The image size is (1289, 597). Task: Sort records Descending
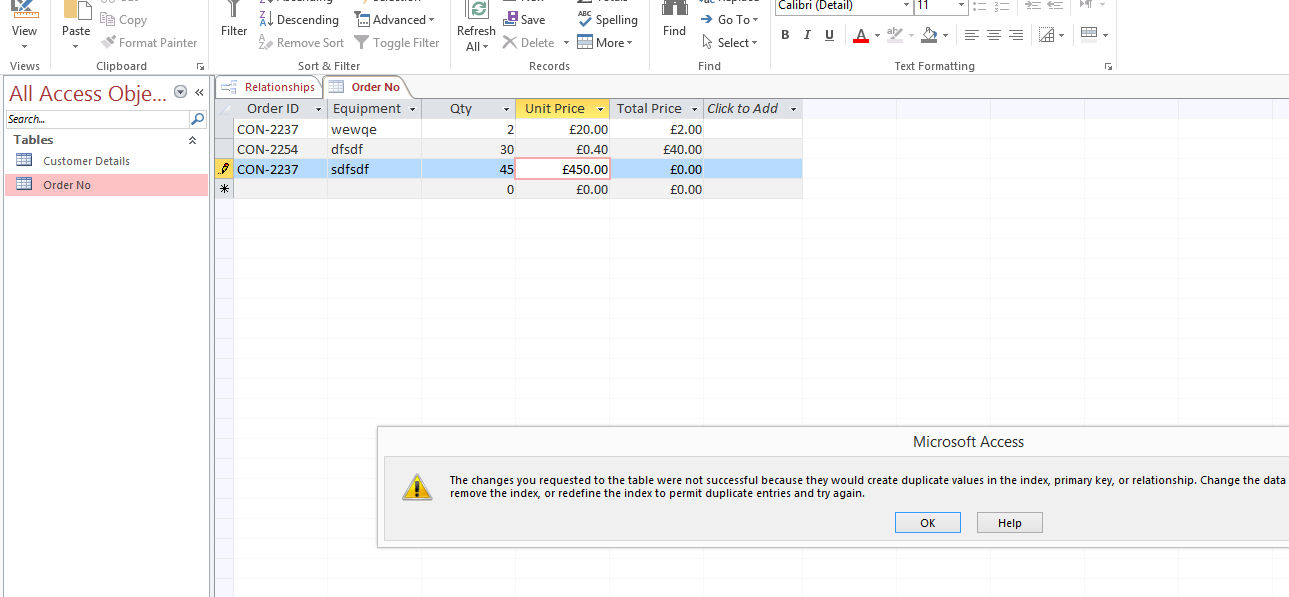298,20
